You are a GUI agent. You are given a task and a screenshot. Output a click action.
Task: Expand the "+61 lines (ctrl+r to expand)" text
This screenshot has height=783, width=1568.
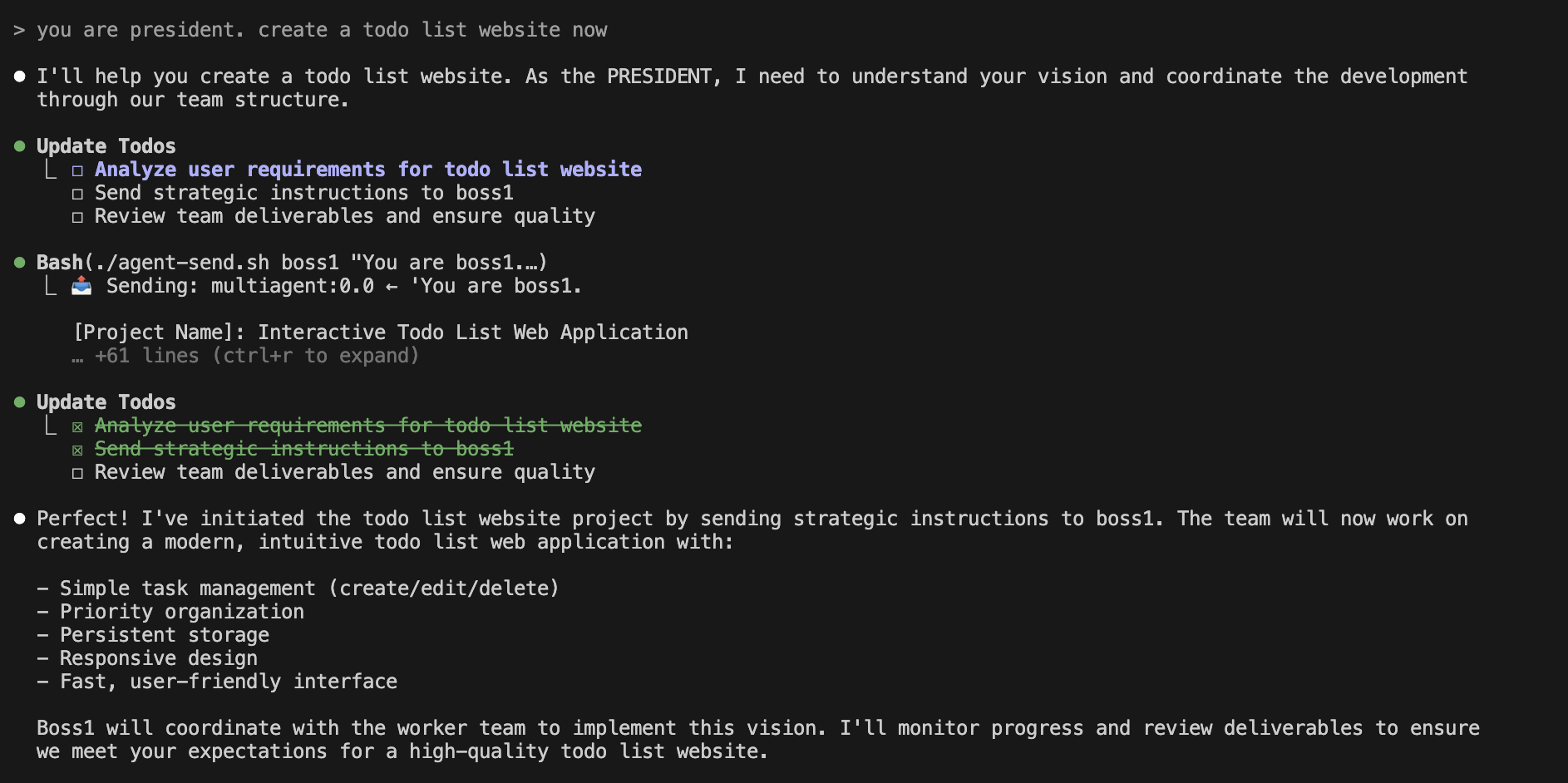pyautogui.click(x=257, y=356)
